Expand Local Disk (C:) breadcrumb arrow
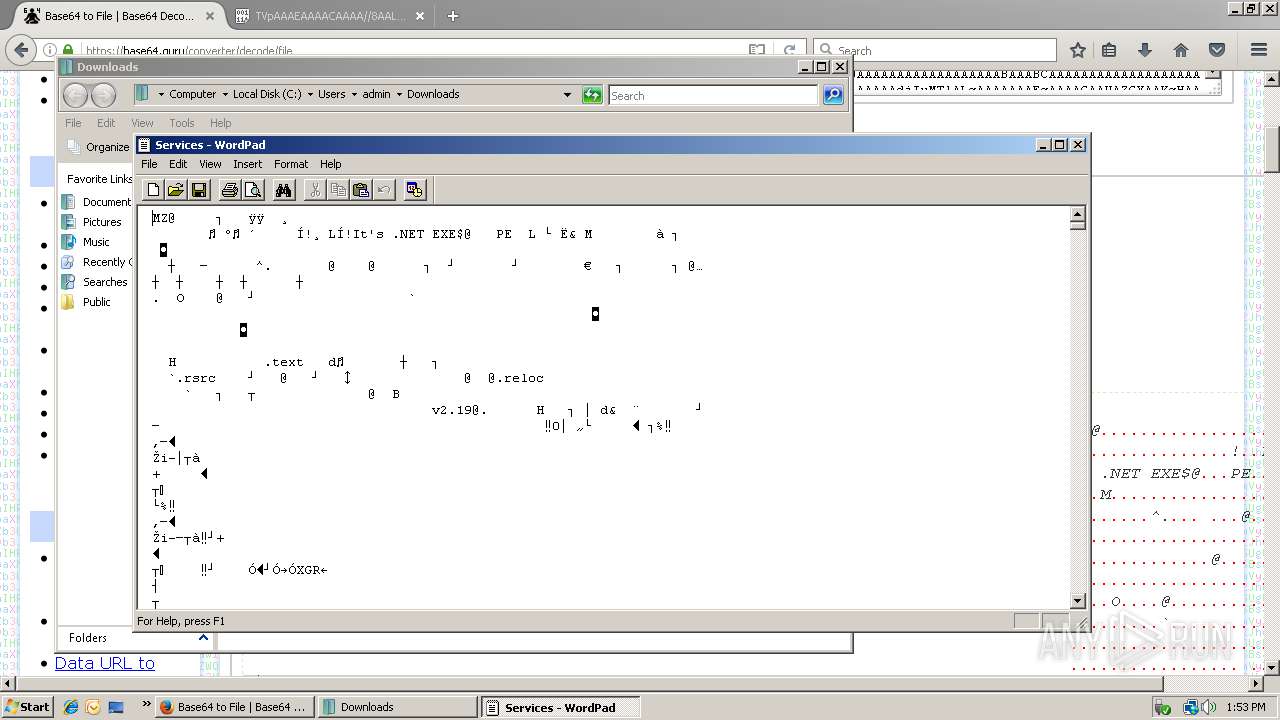 (310, 95)
